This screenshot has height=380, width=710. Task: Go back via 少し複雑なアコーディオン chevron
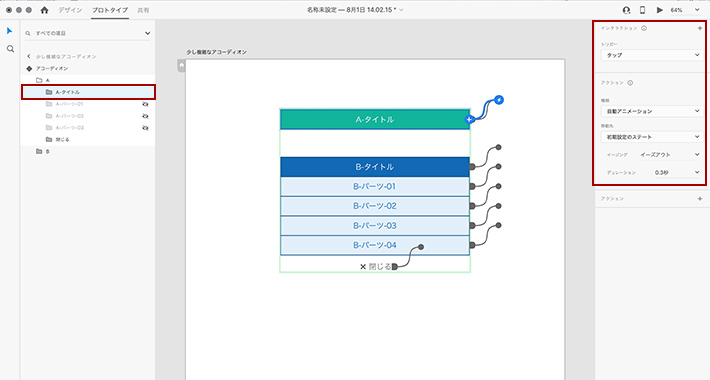click(29, 57)
